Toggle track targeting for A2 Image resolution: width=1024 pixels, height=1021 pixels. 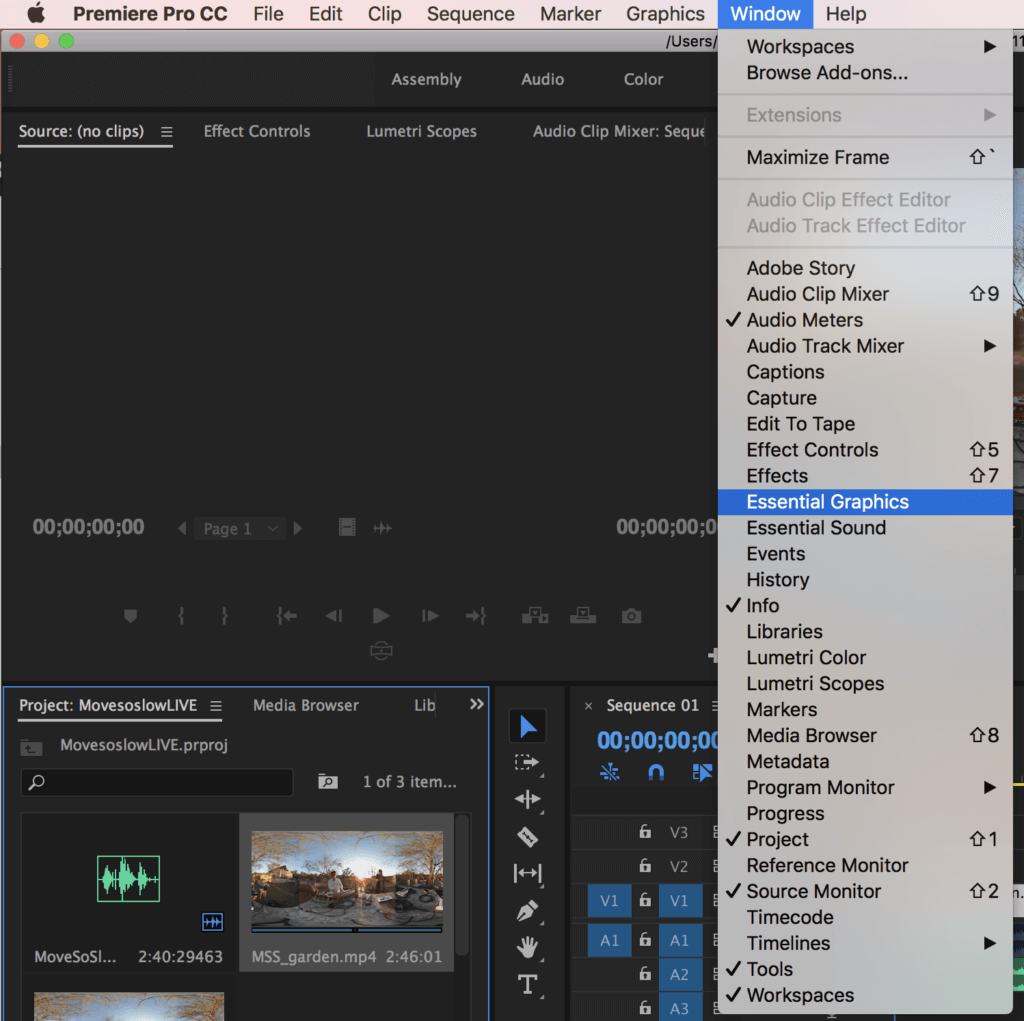[x=679, y=974]
